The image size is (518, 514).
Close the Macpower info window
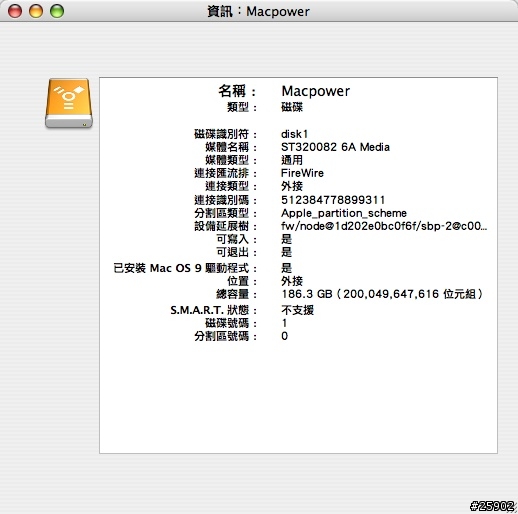coord(15,11)
